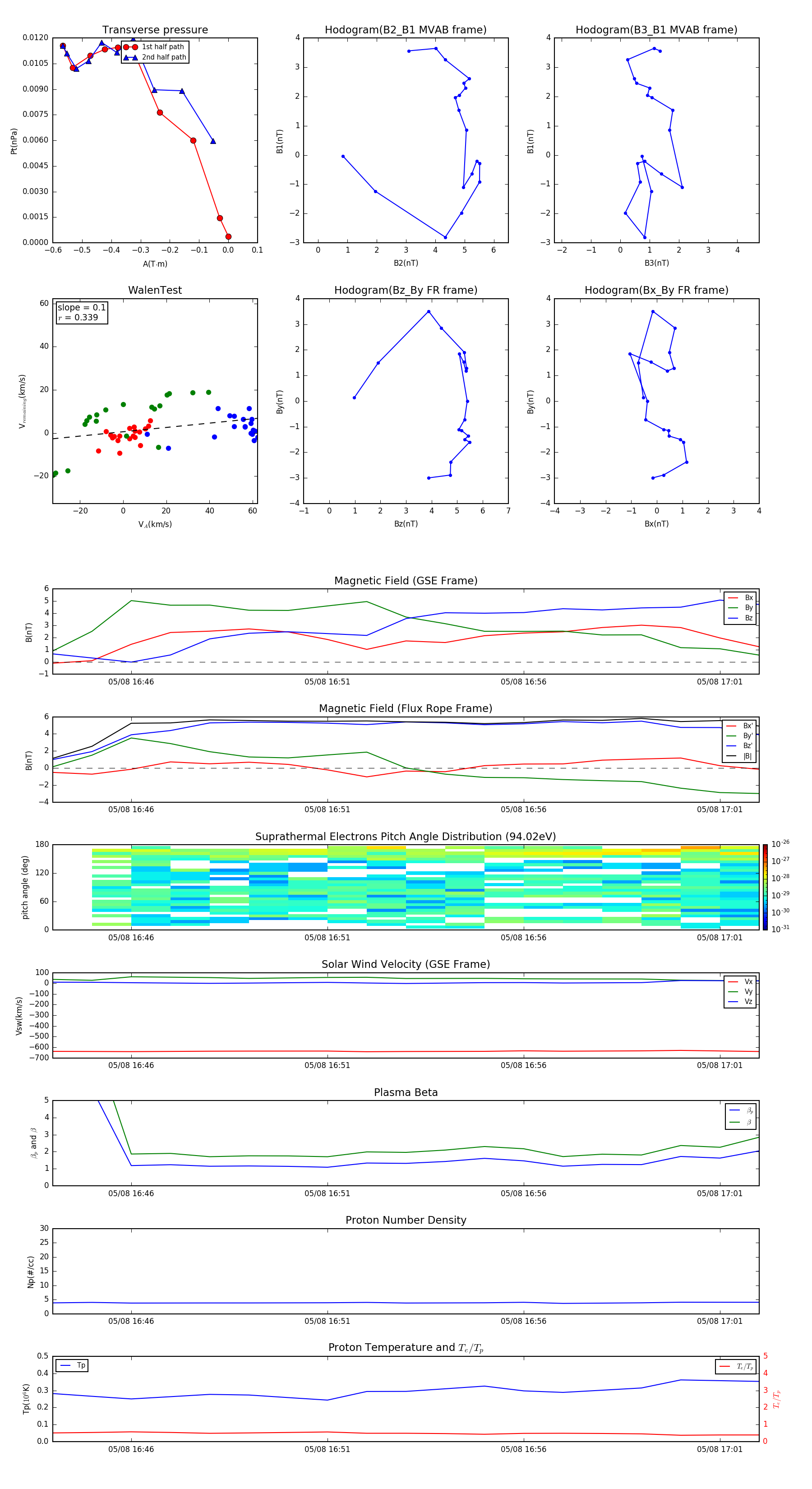The height and width of the screenshot is (1489, 812).
Task: Click the Transverse pressure plot title
Action: tap(155, 30)
